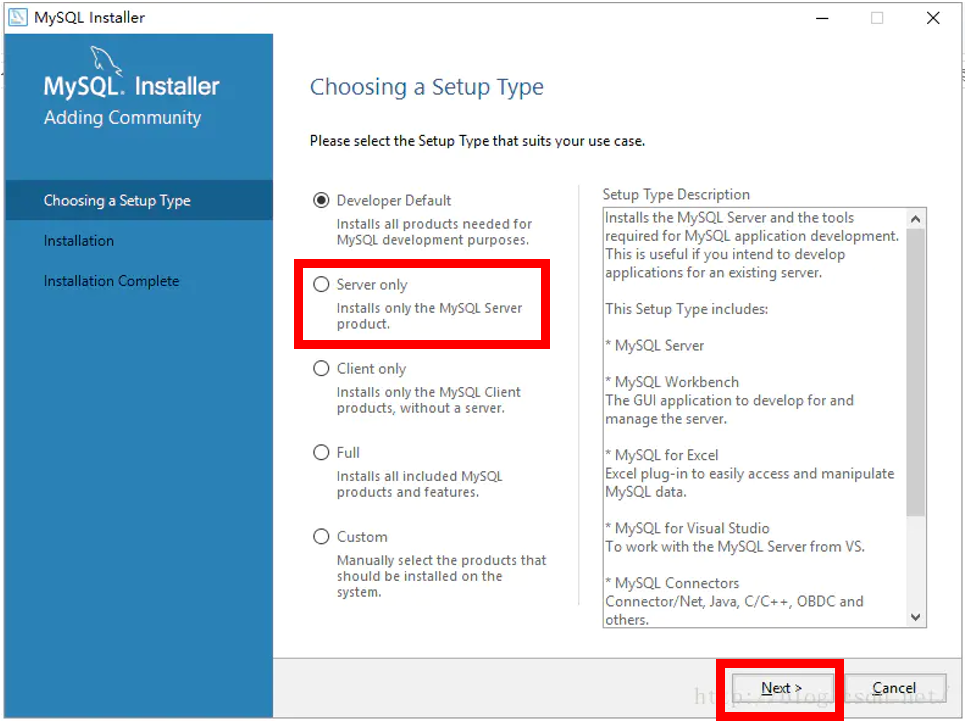This screenshot has width=965, height=725.
Task: Choose the Server only radio option
Action: pos(321,284)
